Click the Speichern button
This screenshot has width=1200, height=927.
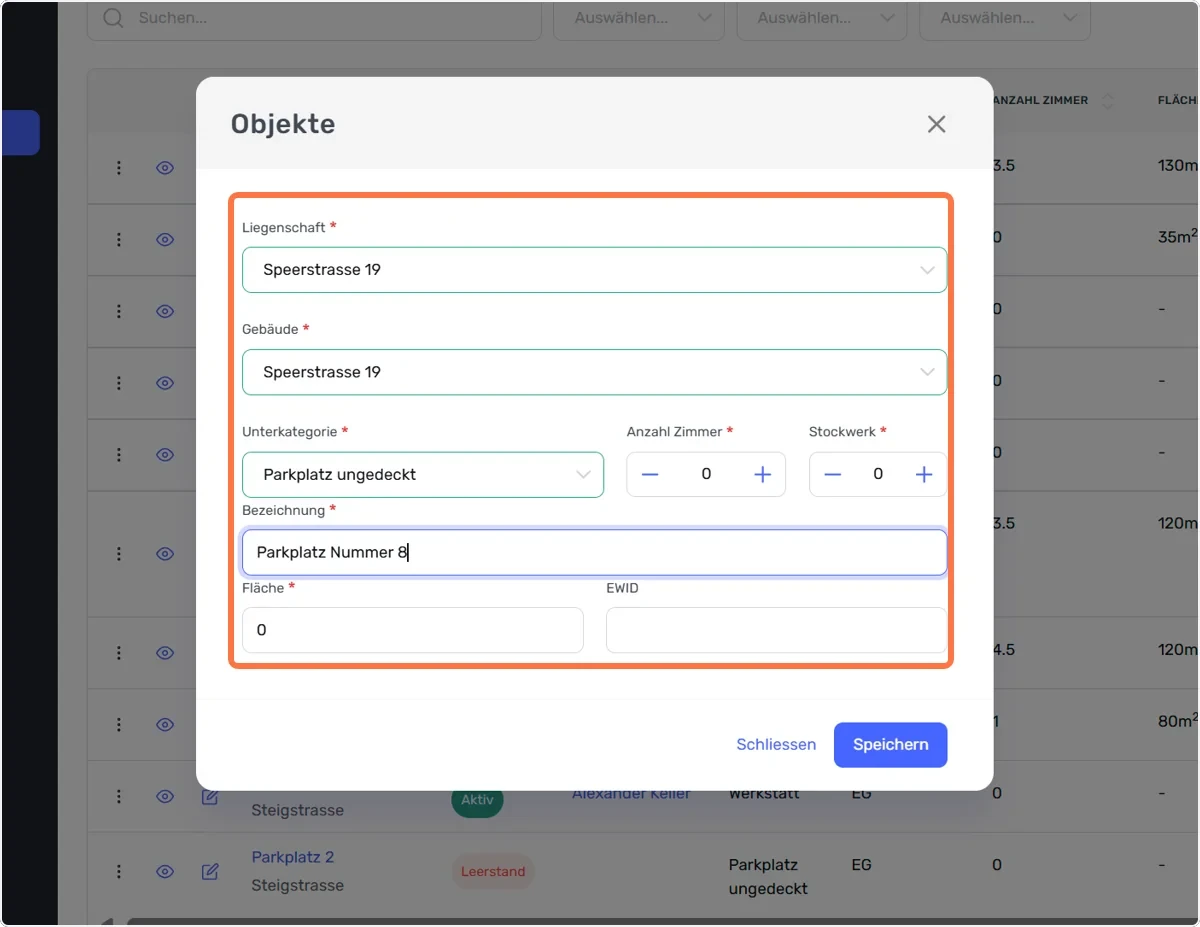click(x=890, y=744)
